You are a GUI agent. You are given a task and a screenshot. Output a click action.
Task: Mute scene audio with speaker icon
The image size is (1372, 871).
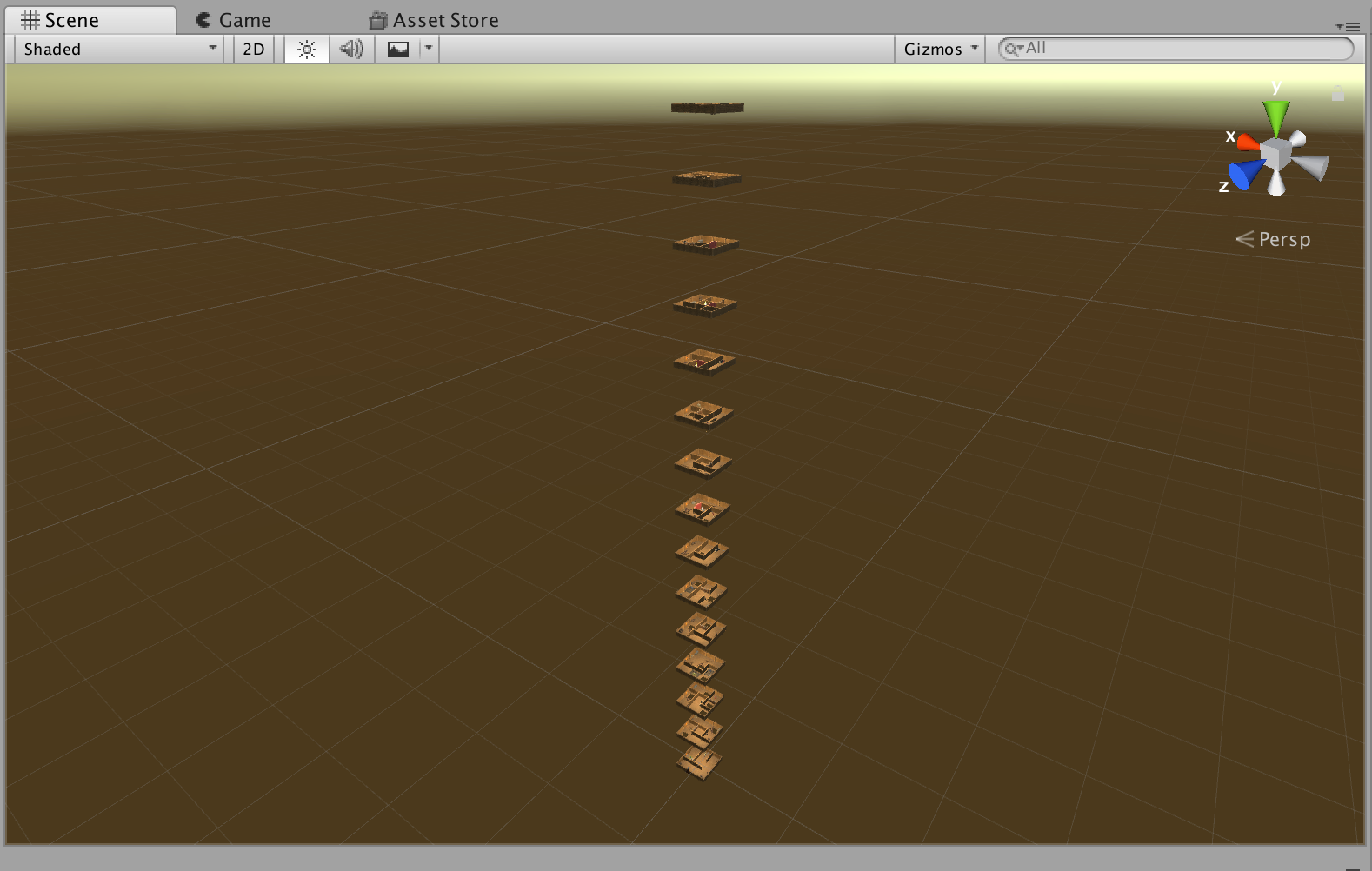pyautogui.click(x=351, y=50)
